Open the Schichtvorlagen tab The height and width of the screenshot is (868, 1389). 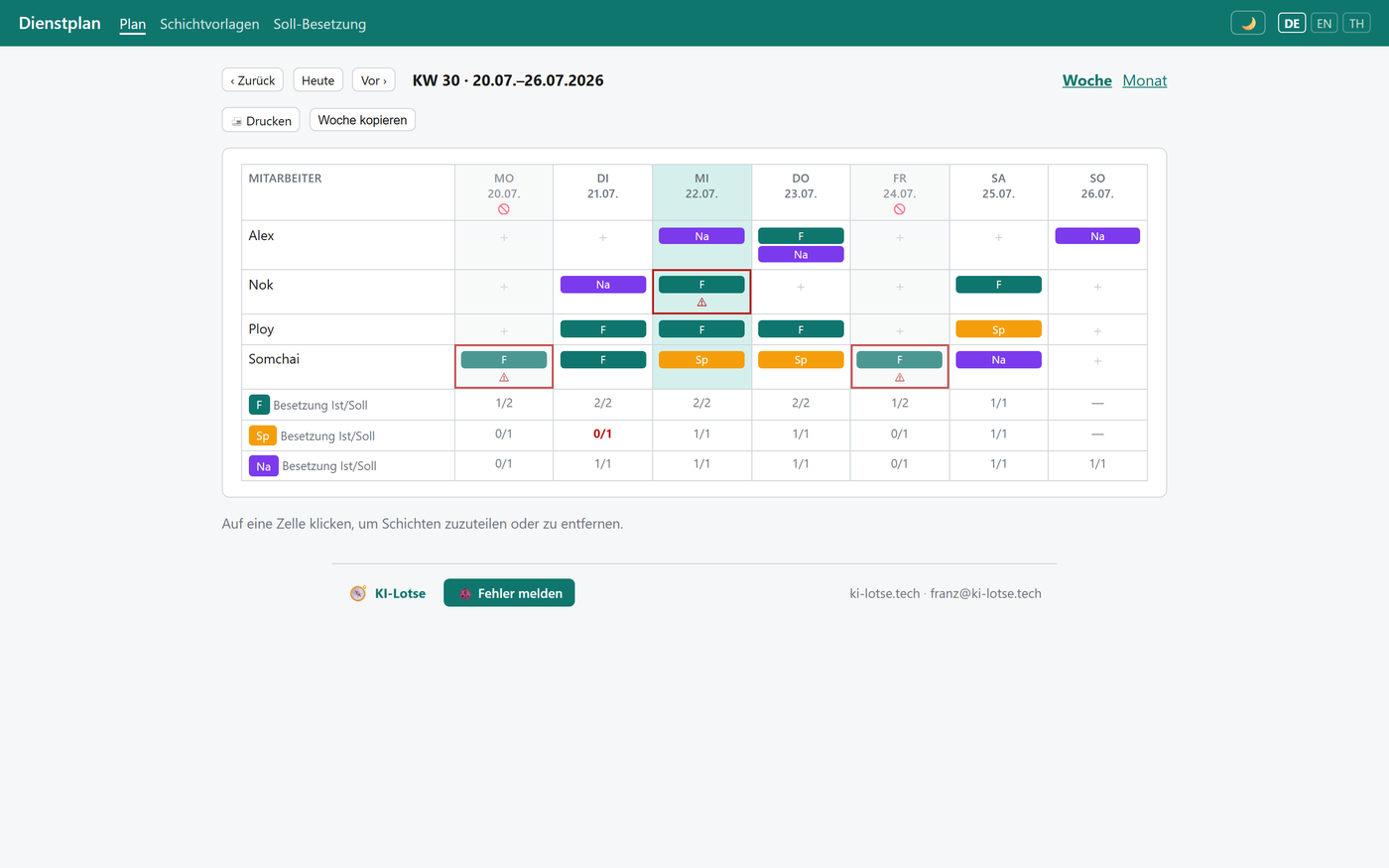[x=209, y=24]
